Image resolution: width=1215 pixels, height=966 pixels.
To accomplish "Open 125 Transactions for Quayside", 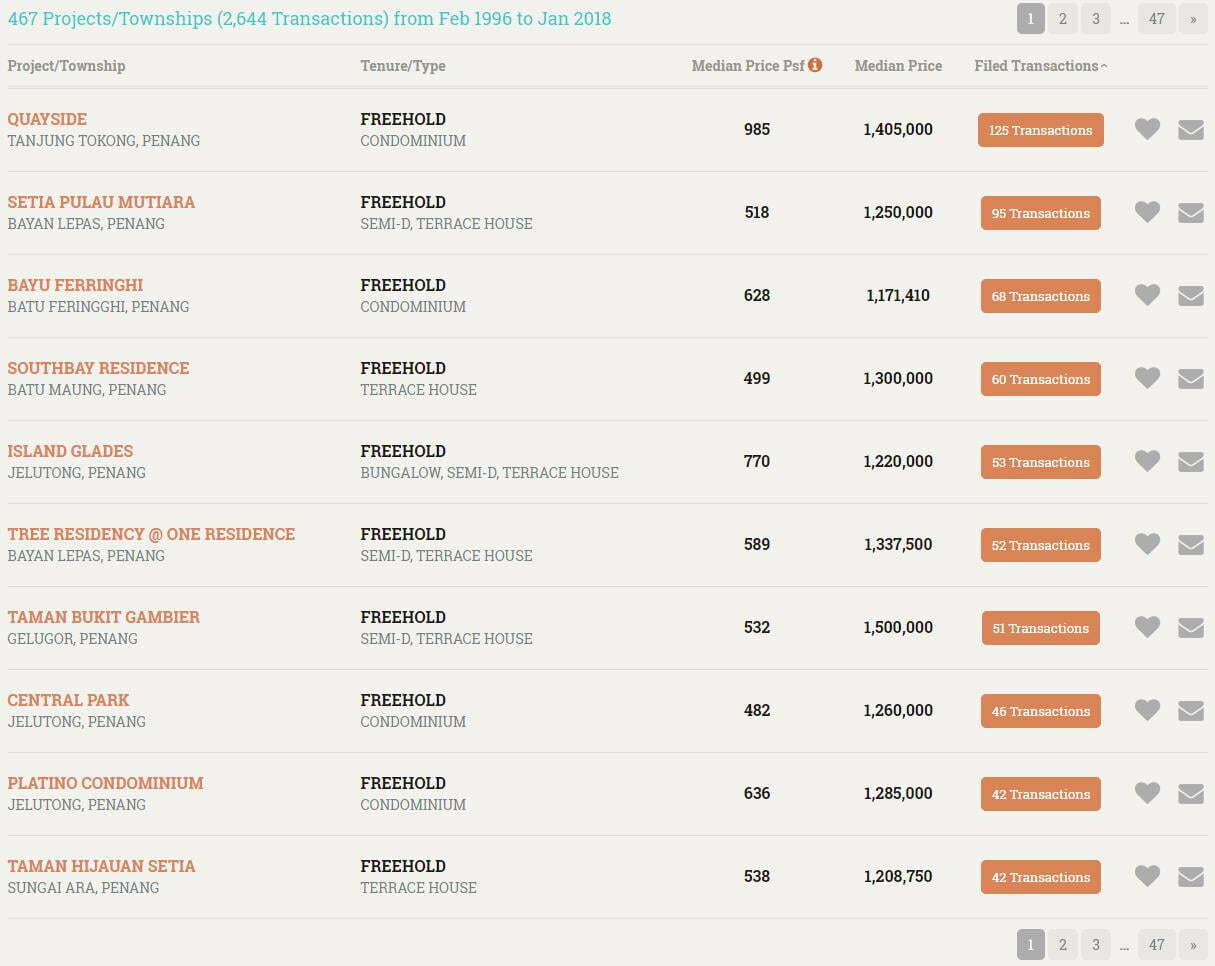I will (1040, 130).
